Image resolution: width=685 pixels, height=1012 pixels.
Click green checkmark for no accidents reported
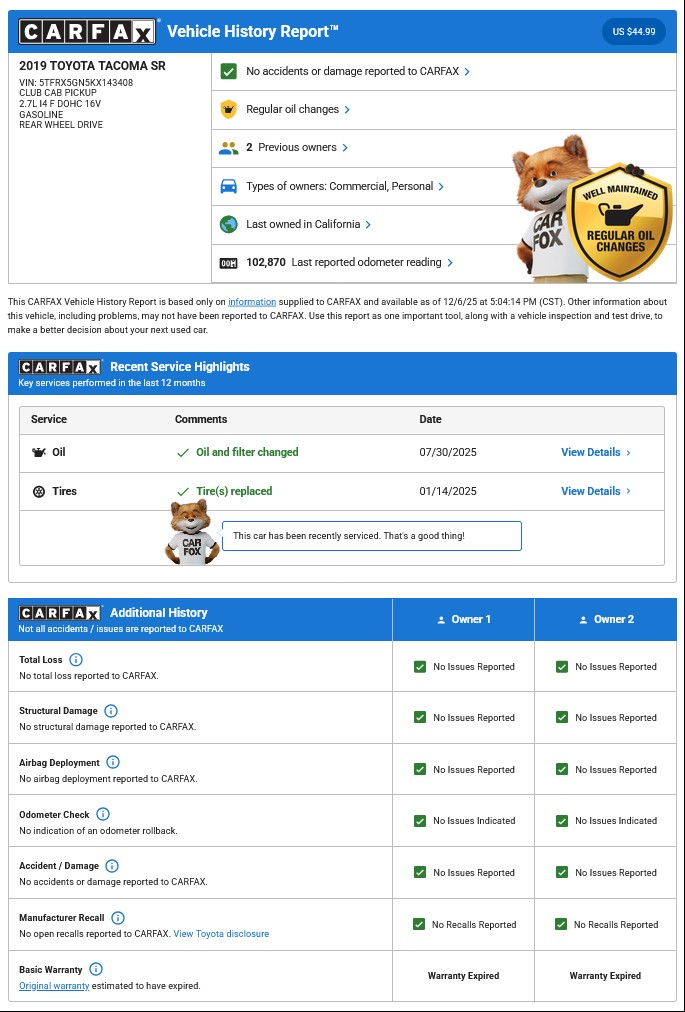pos(228,71)
